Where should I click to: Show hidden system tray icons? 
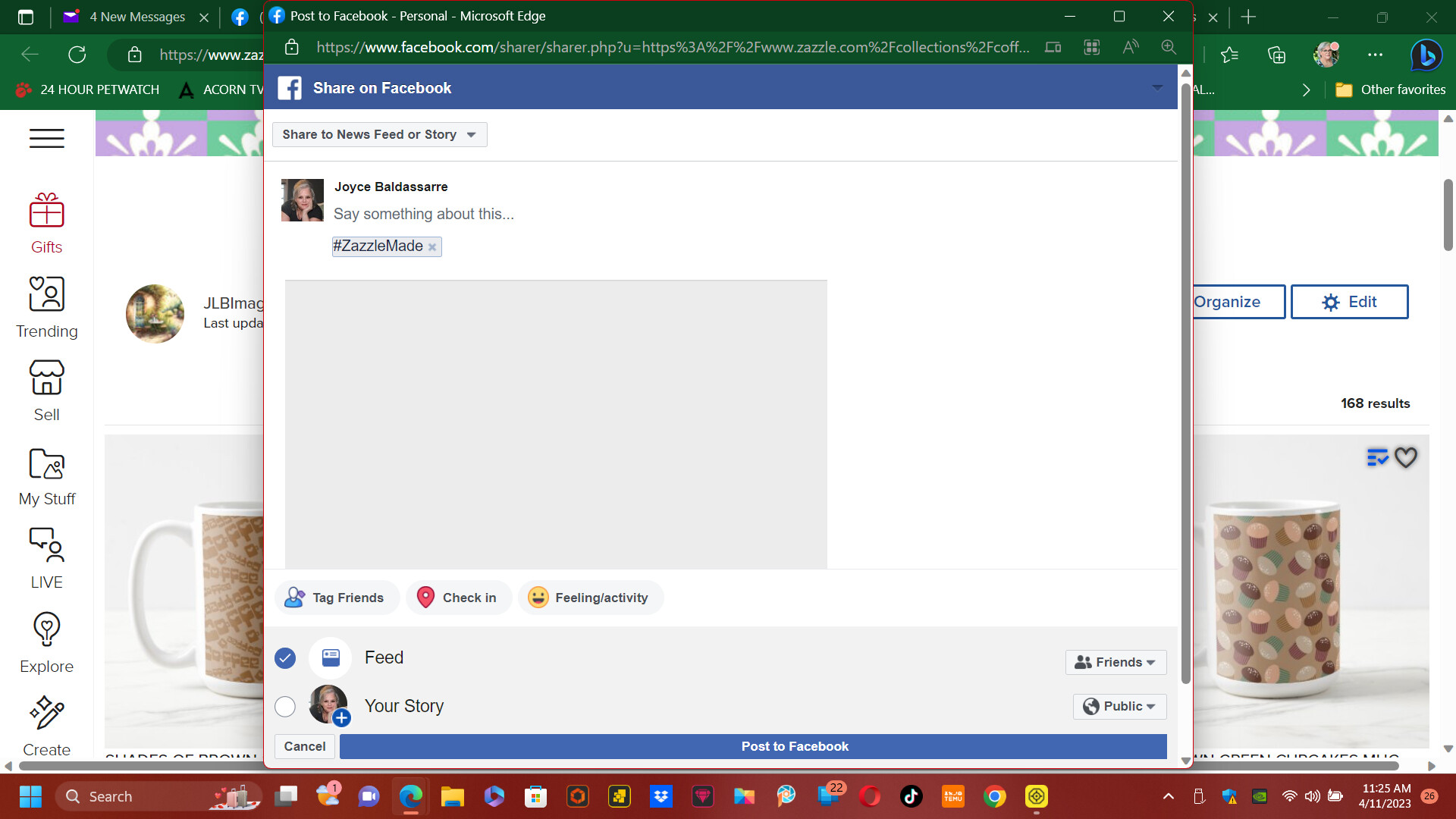pos(1169,796)
